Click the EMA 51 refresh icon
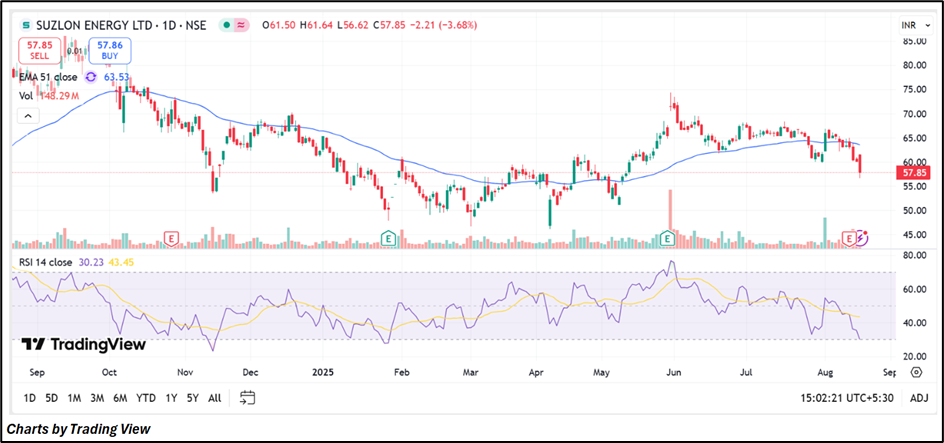Image resolution: width=944 pixels, height=443 pixels. pos(91,76)
